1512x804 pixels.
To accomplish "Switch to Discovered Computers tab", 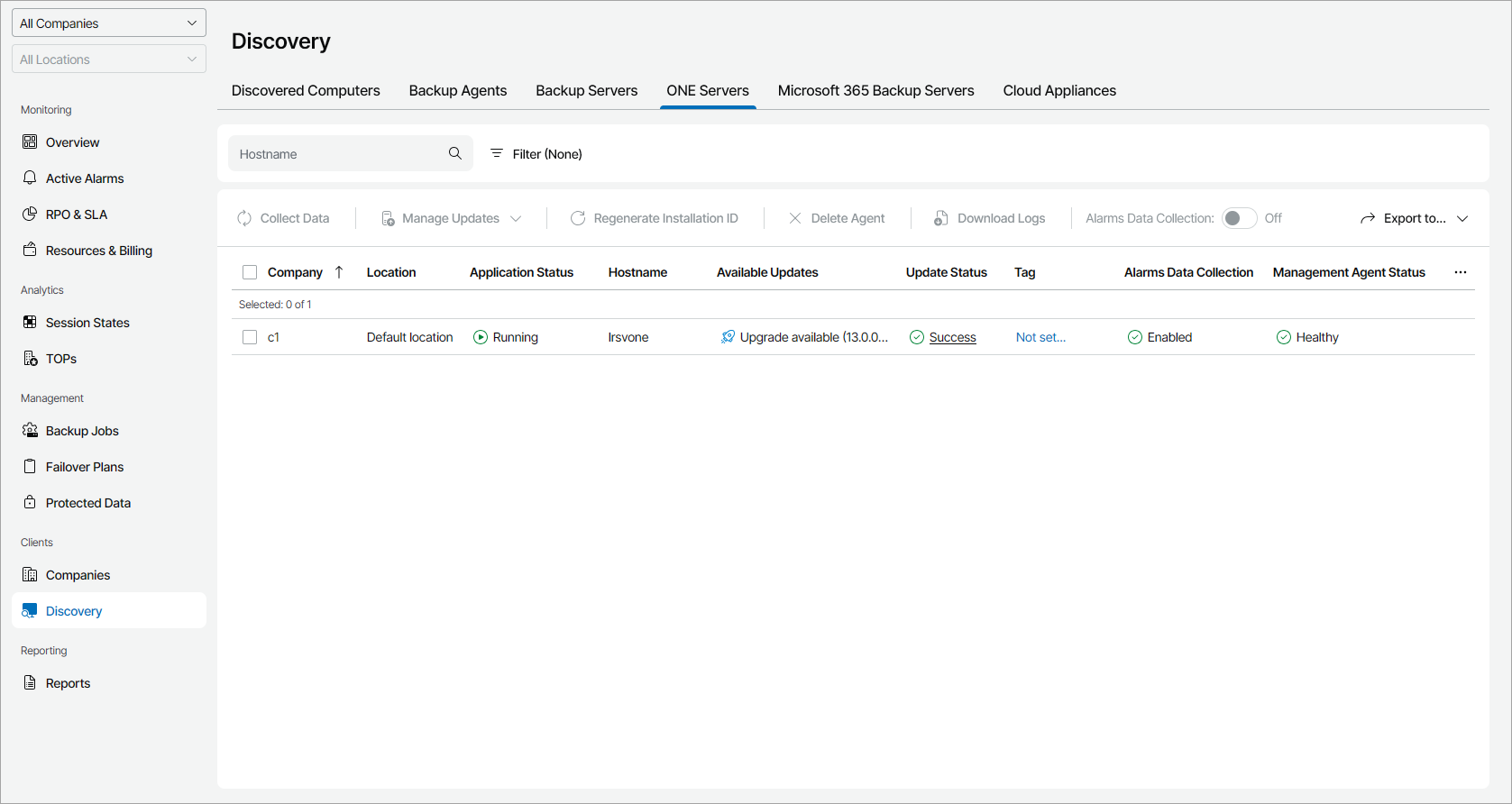I will [306, 90].
